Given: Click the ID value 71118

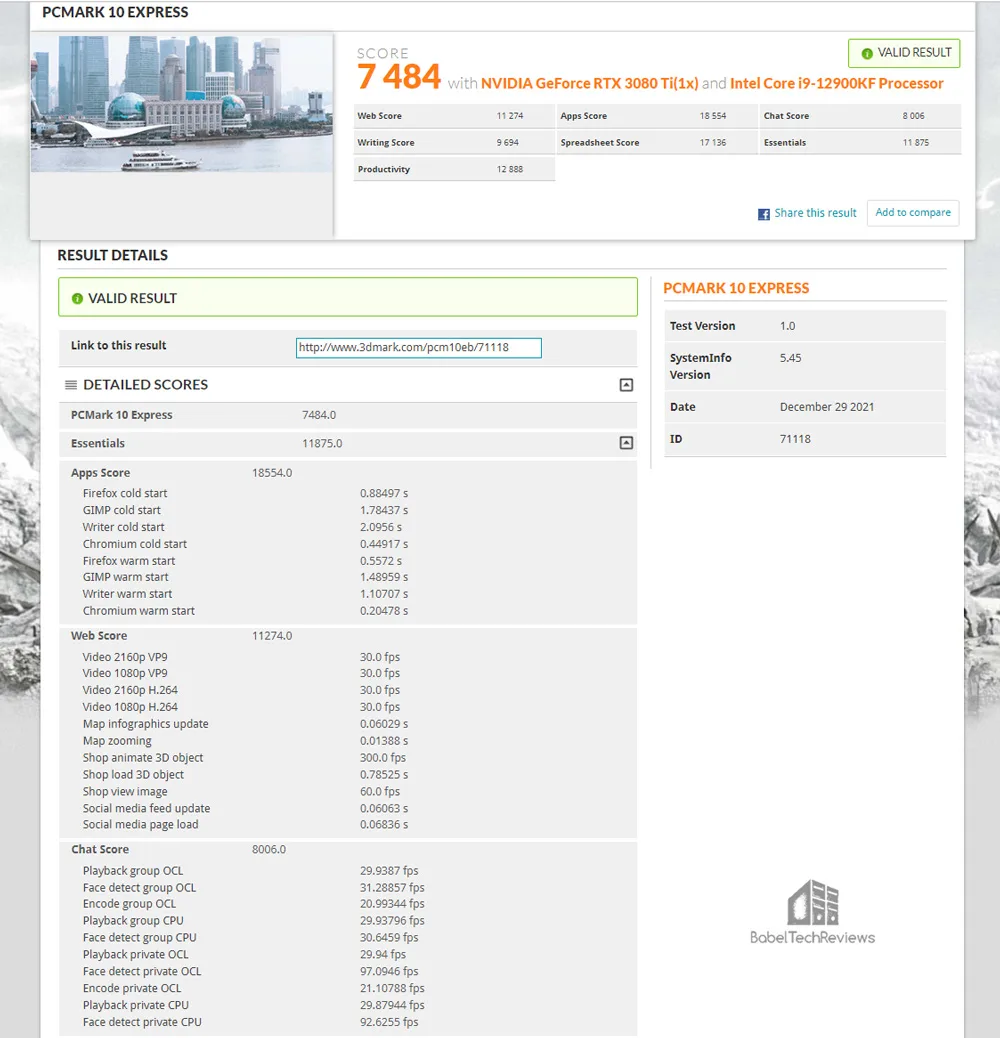Looking at the screenshot, I should [795, 439].
